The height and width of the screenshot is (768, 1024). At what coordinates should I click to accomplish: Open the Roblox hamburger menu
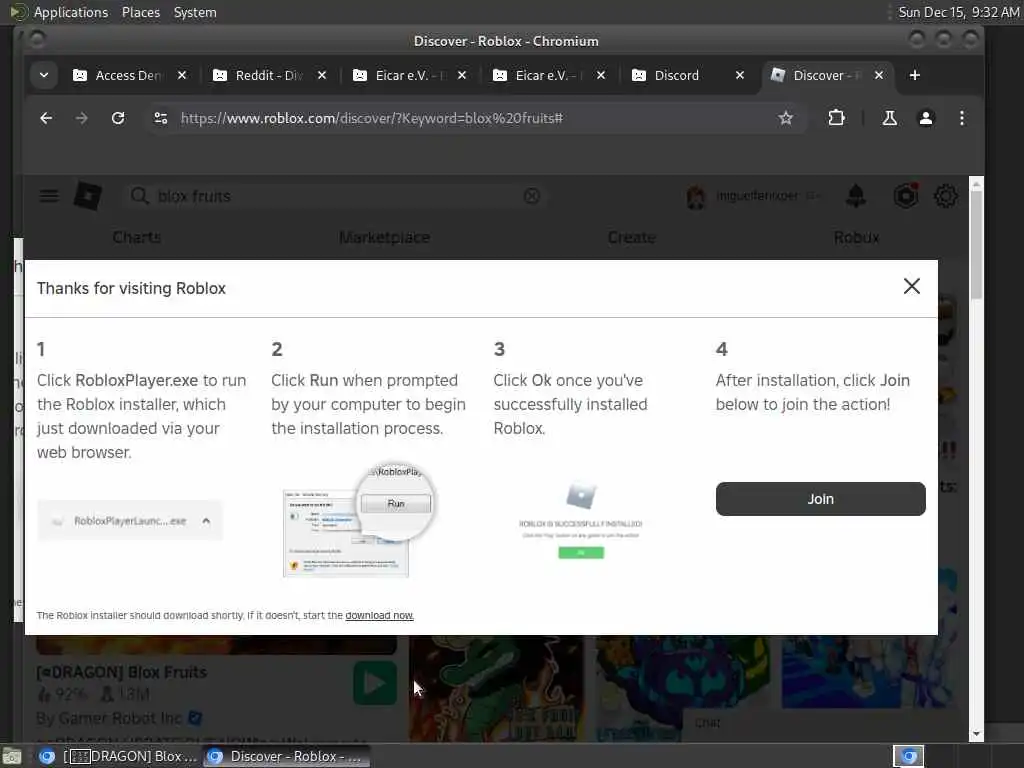[49, 196]
